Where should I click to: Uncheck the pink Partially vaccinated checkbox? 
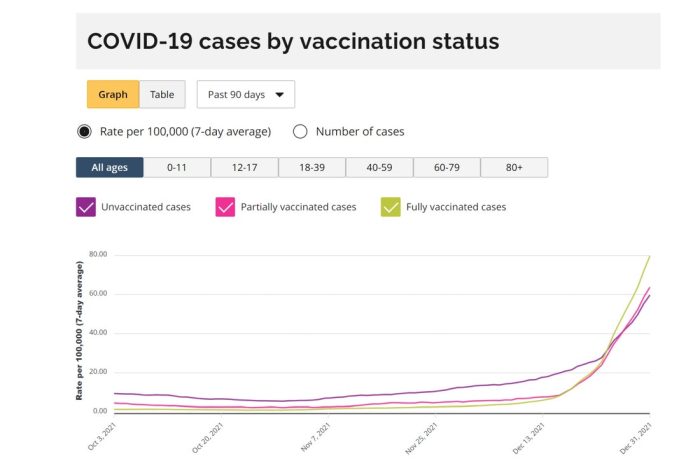click(225, 207)
